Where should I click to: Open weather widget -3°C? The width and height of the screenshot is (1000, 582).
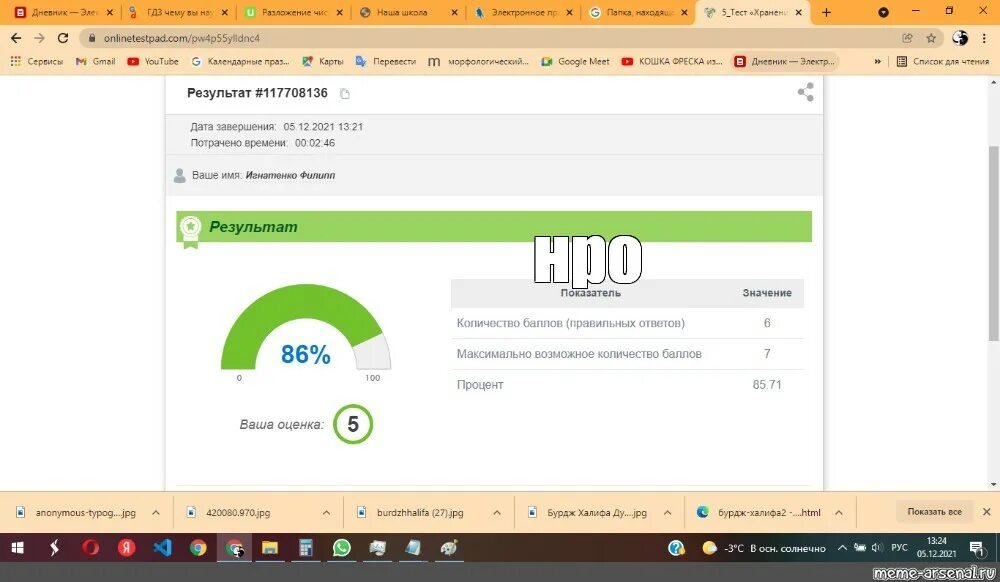point(764,548)
